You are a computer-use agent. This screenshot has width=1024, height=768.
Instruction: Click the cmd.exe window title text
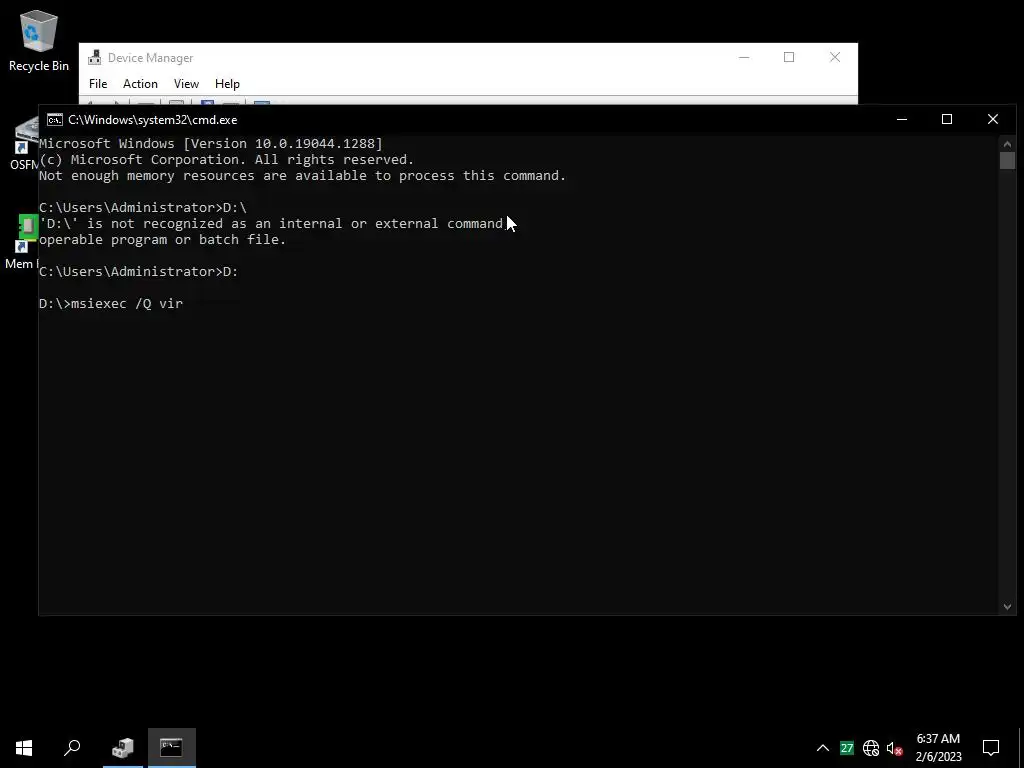(153, 120)
